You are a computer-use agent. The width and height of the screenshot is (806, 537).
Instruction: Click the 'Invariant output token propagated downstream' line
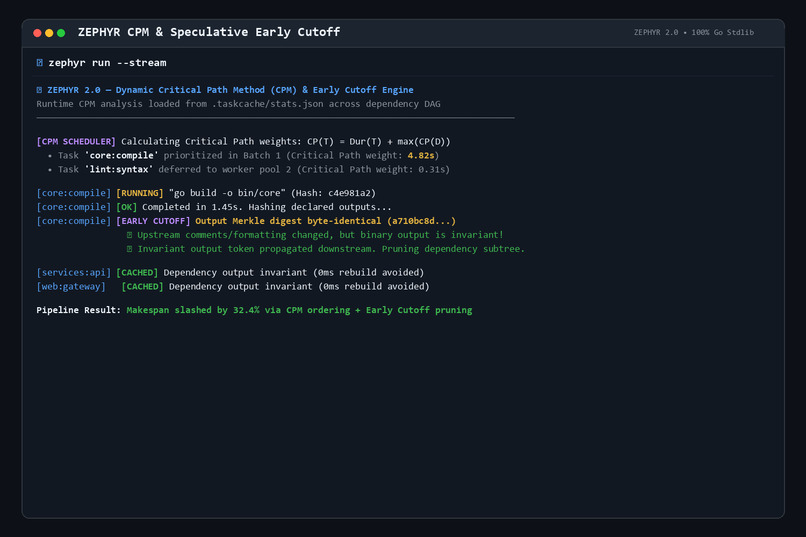coord(331,249)
